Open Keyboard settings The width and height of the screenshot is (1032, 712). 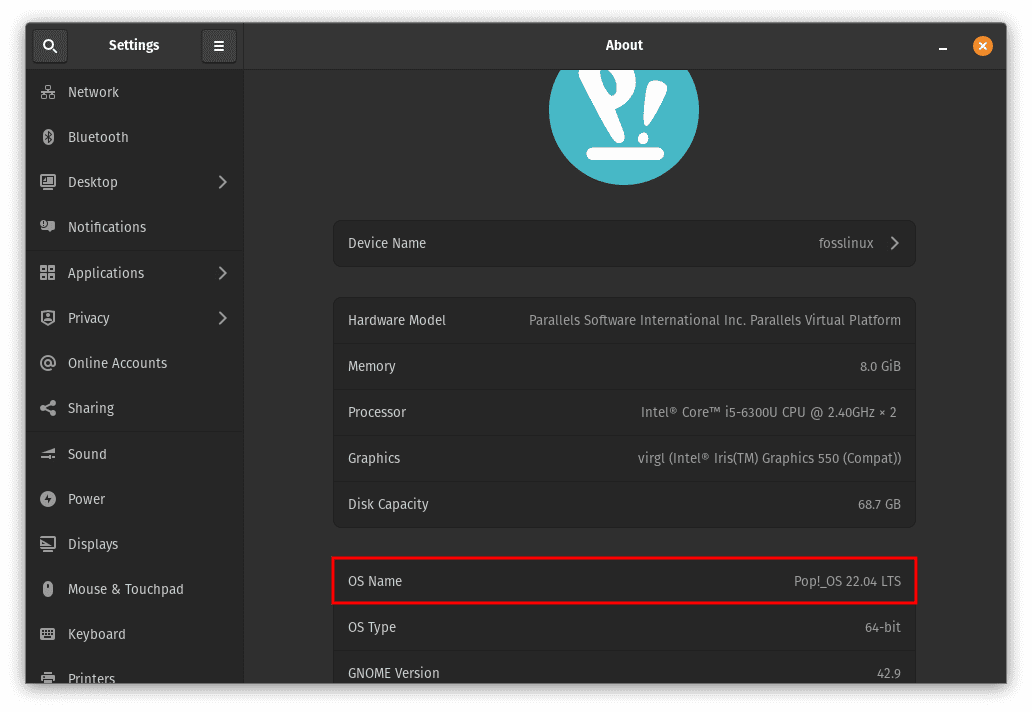(x=135, y=634)
